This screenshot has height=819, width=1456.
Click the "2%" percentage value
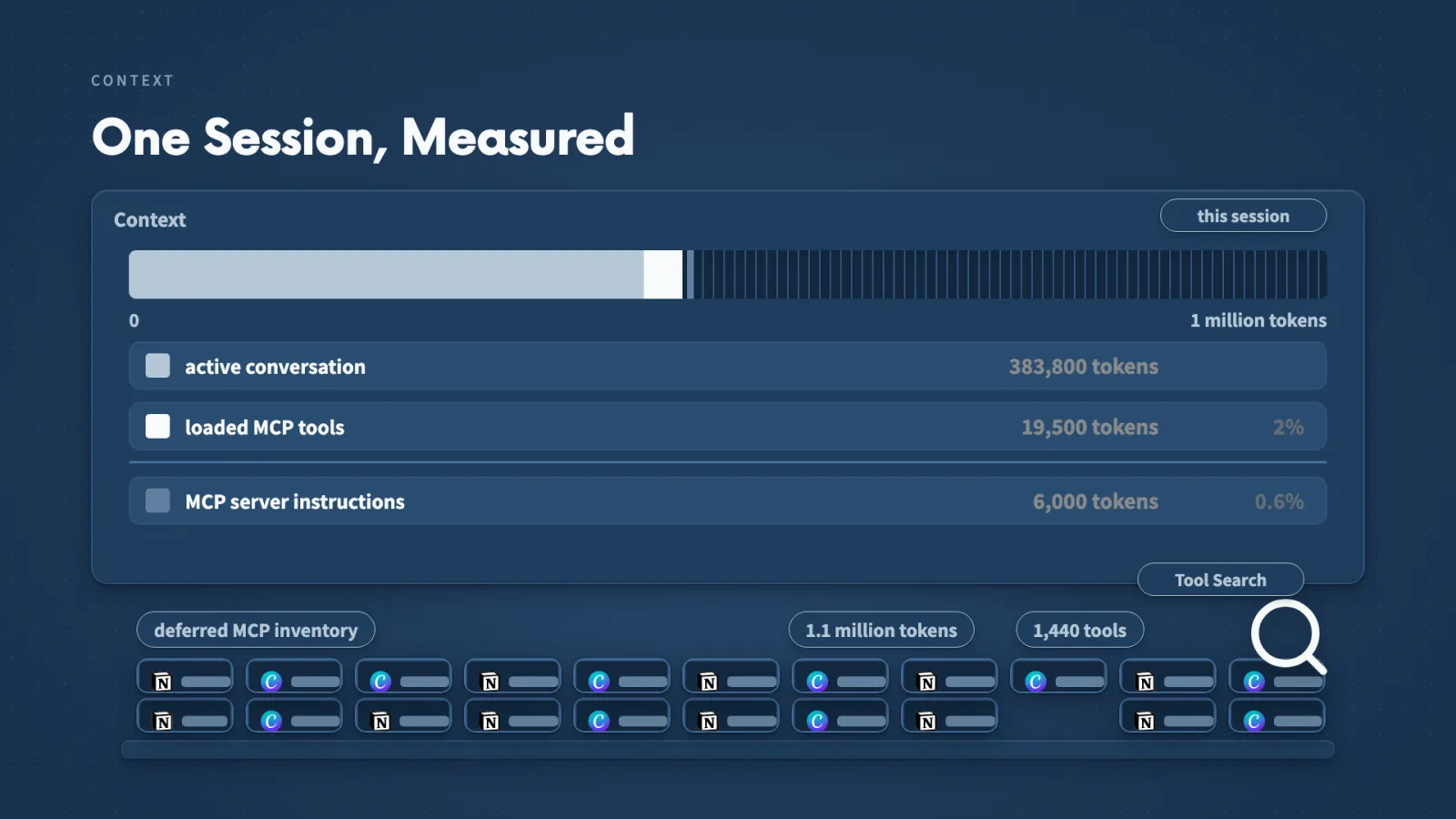(1289, 427)
